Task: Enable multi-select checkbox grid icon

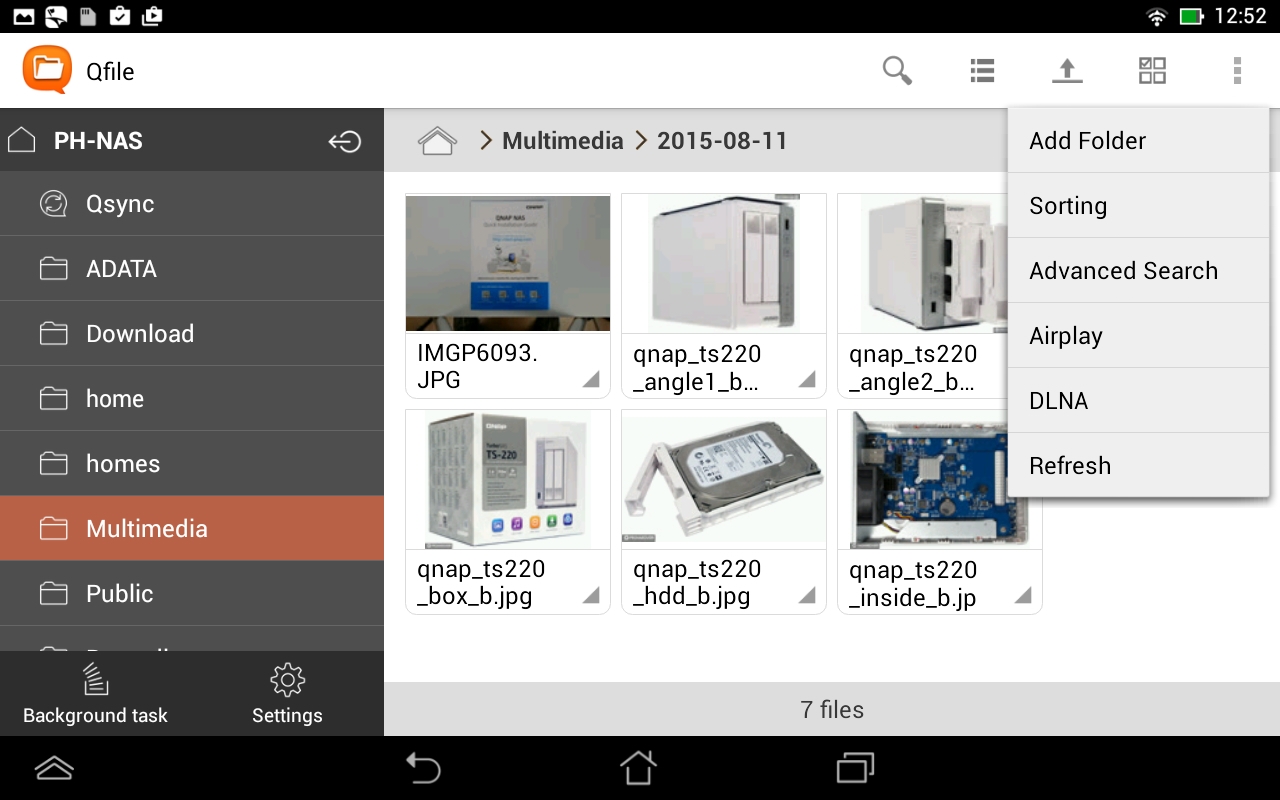Action: click(1152, 71)
